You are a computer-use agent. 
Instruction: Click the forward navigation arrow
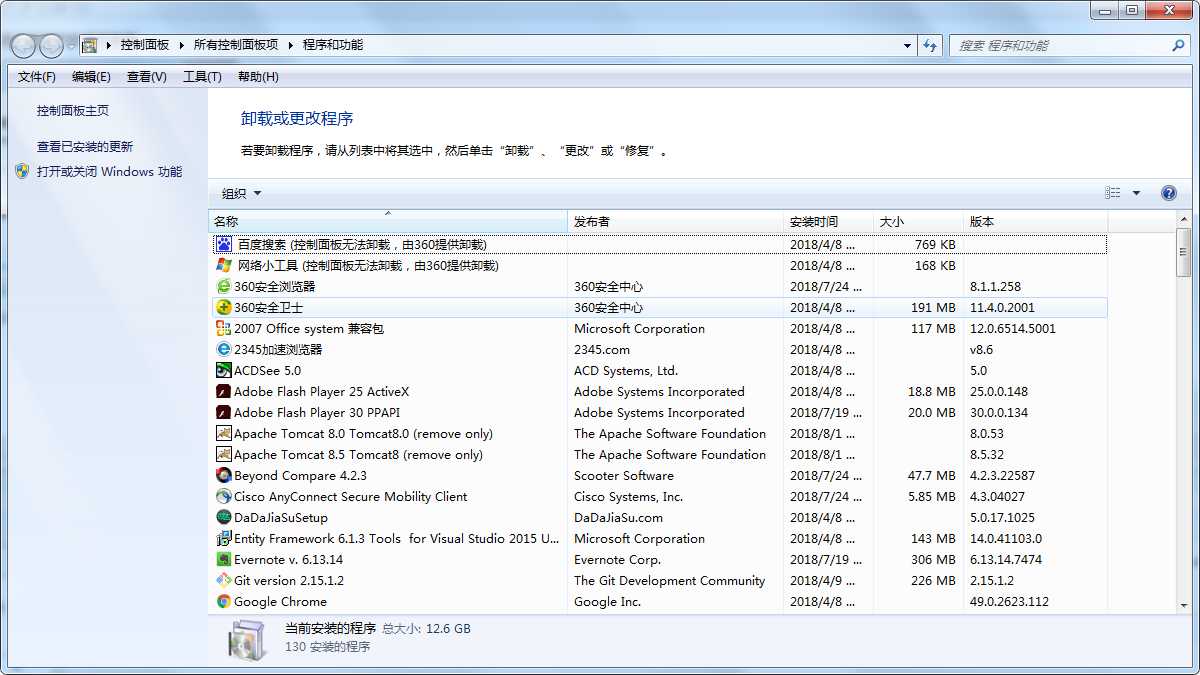coord(51,45)
